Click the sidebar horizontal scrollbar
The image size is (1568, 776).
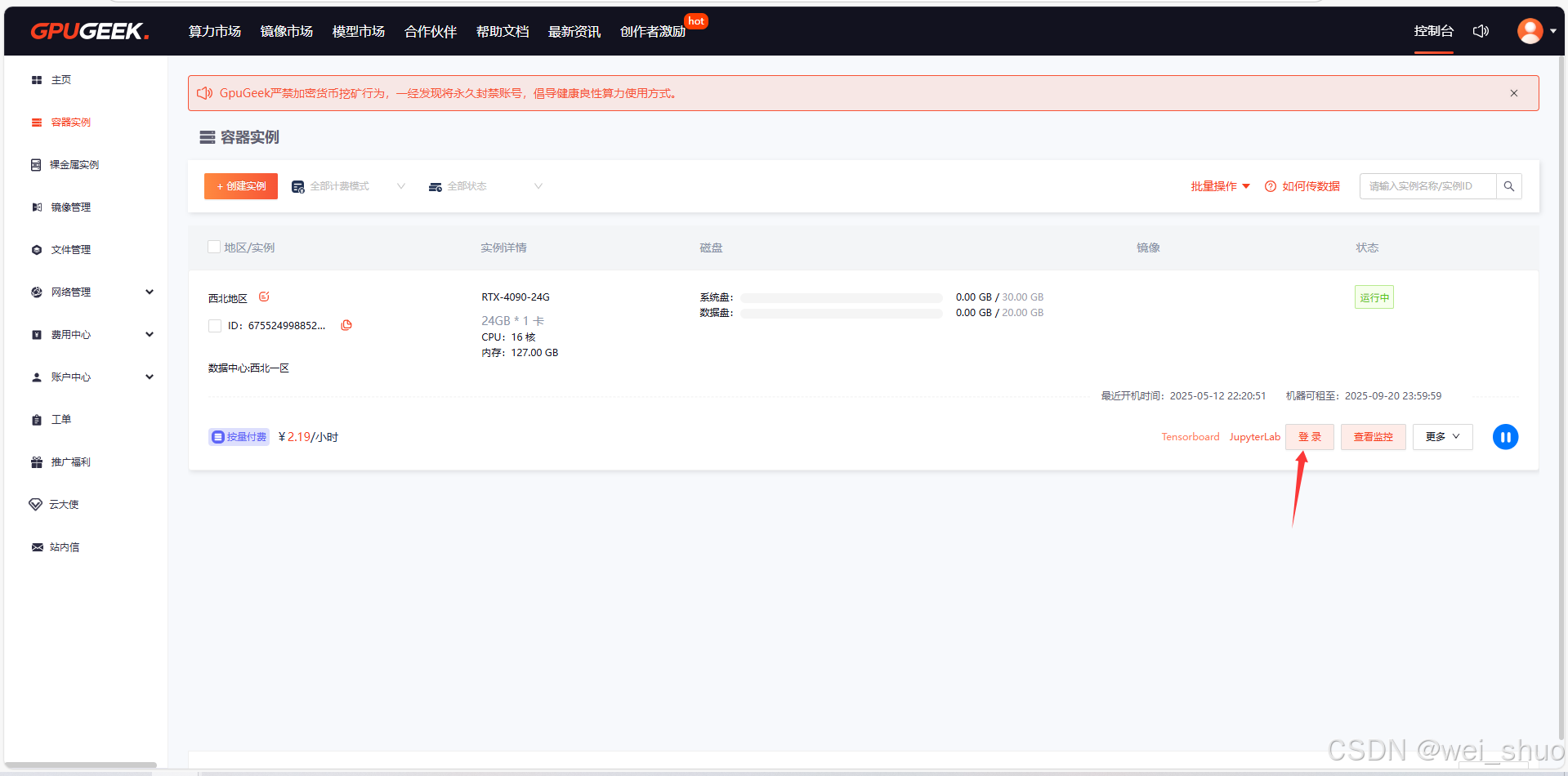(x=80, y=765)
